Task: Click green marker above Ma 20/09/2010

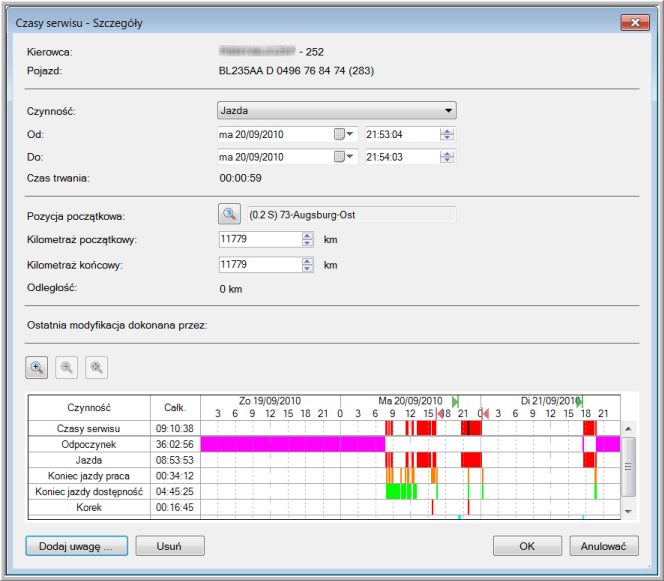Action: click(455, 401)
